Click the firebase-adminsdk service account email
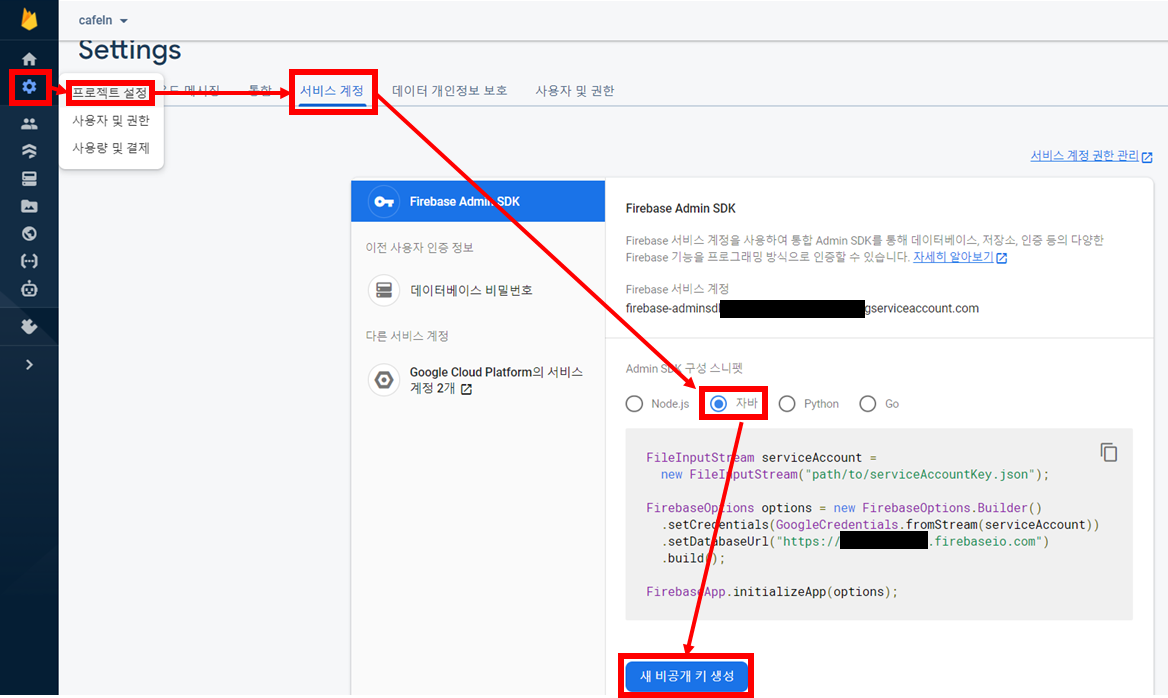Viewport: 1168px width, 698px height. pos(802,308)
